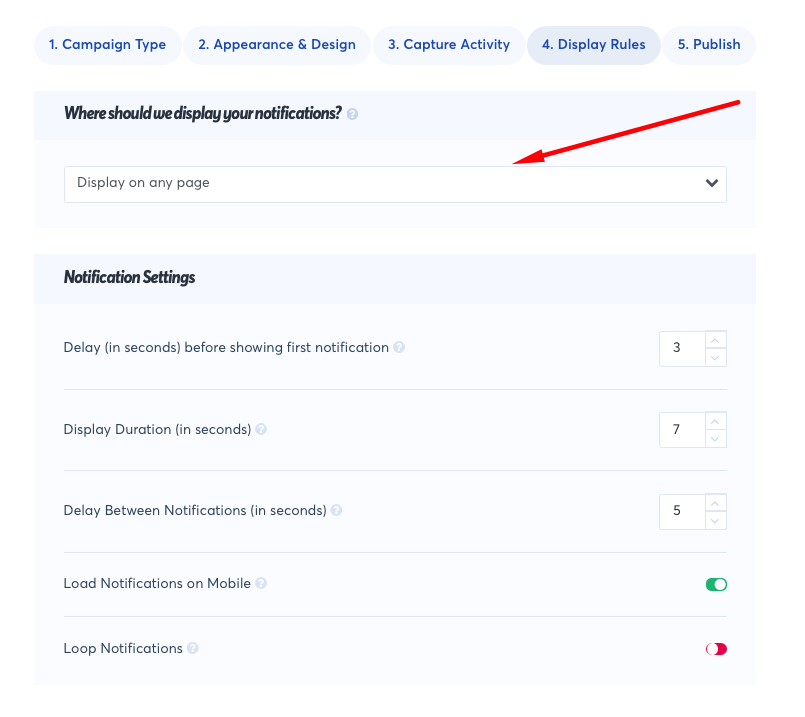Click help icon beside Display Duration label
The width and height of the screenshot is (805, 717).
pos(261,430)
